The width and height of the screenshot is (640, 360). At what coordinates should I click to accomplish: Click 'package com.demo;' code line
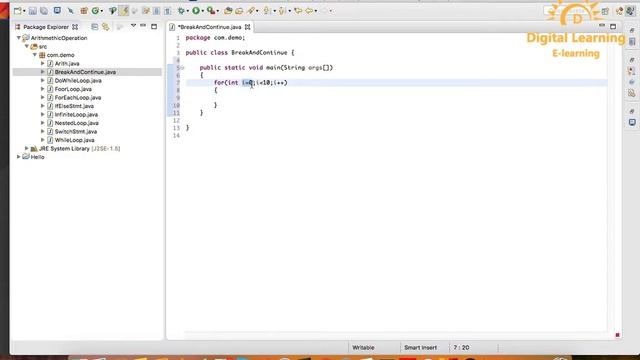click(215, 38)
